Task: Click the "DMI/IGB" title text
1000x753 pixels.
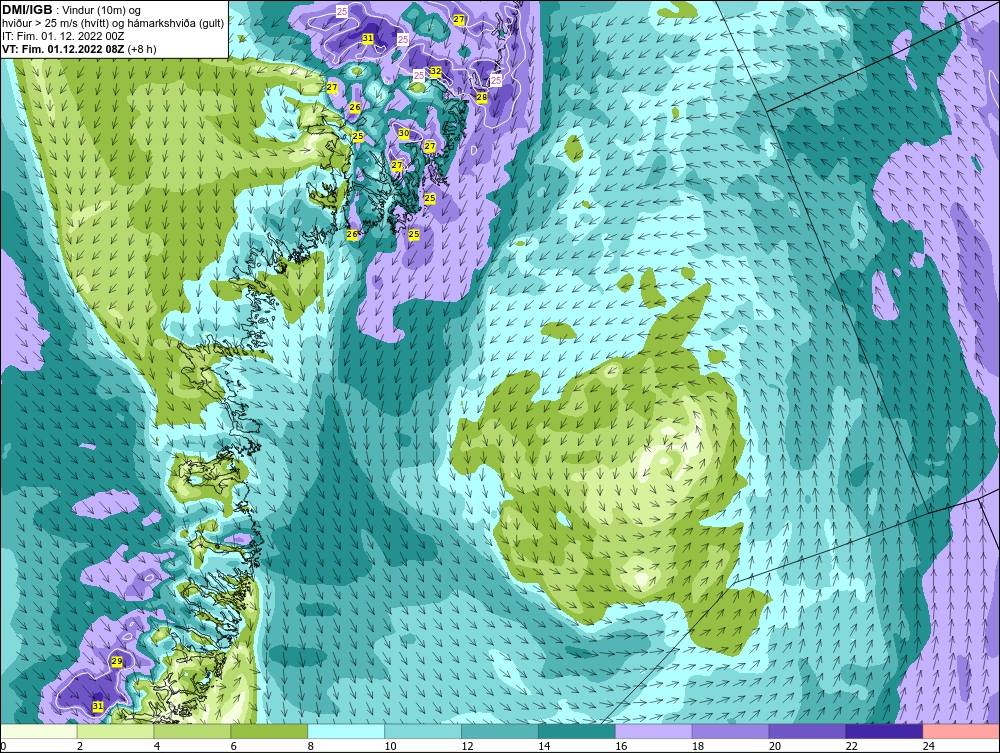Action: click(x=27, y=10)
